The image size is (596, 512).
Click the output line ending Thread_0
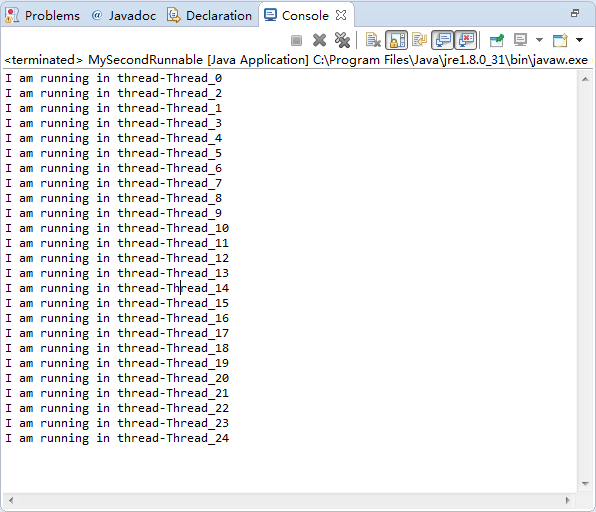pyautogui.click(x=113, y=78)
